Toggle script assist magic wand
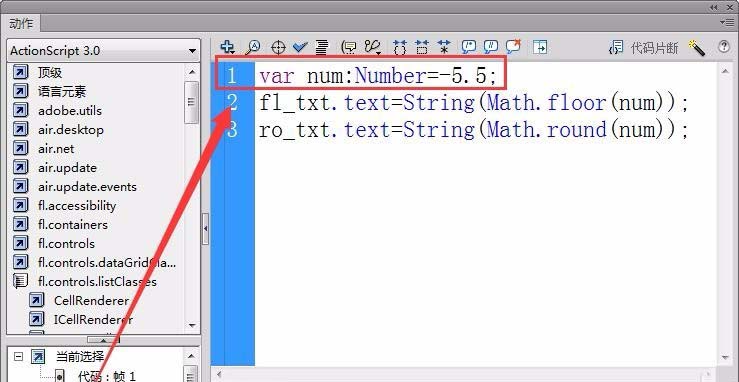This screenshot has width=739, height=382. pyautogui.click(x=696, y=47)
